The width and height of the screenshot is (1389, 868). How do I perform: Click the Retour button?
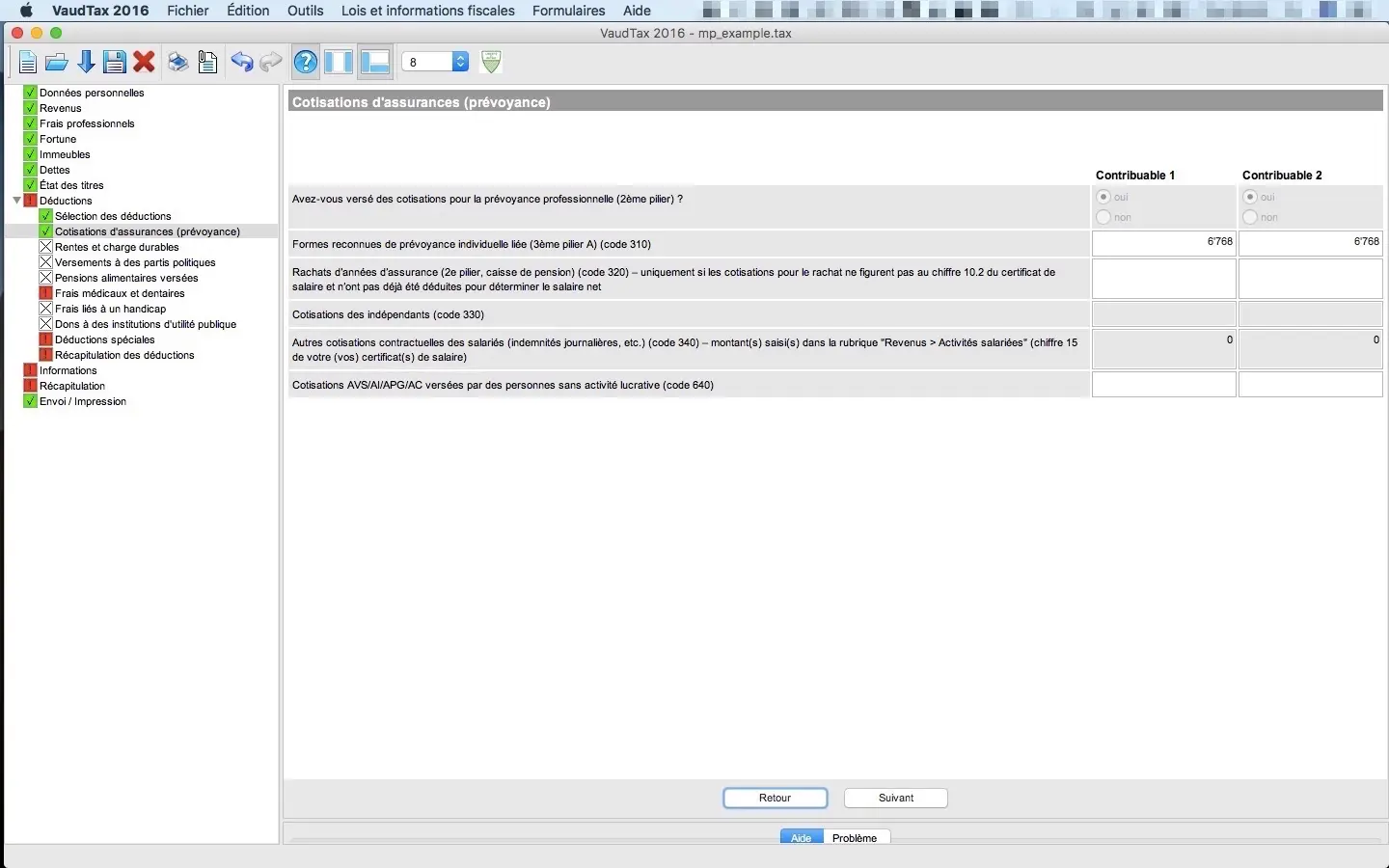776,798
